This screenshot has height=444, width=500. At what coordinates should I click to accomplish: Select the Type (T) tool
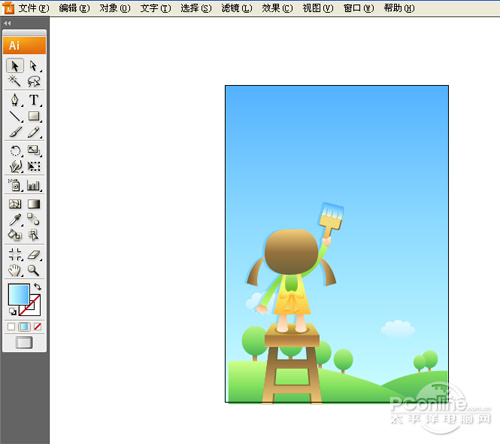tap(34, 100)
